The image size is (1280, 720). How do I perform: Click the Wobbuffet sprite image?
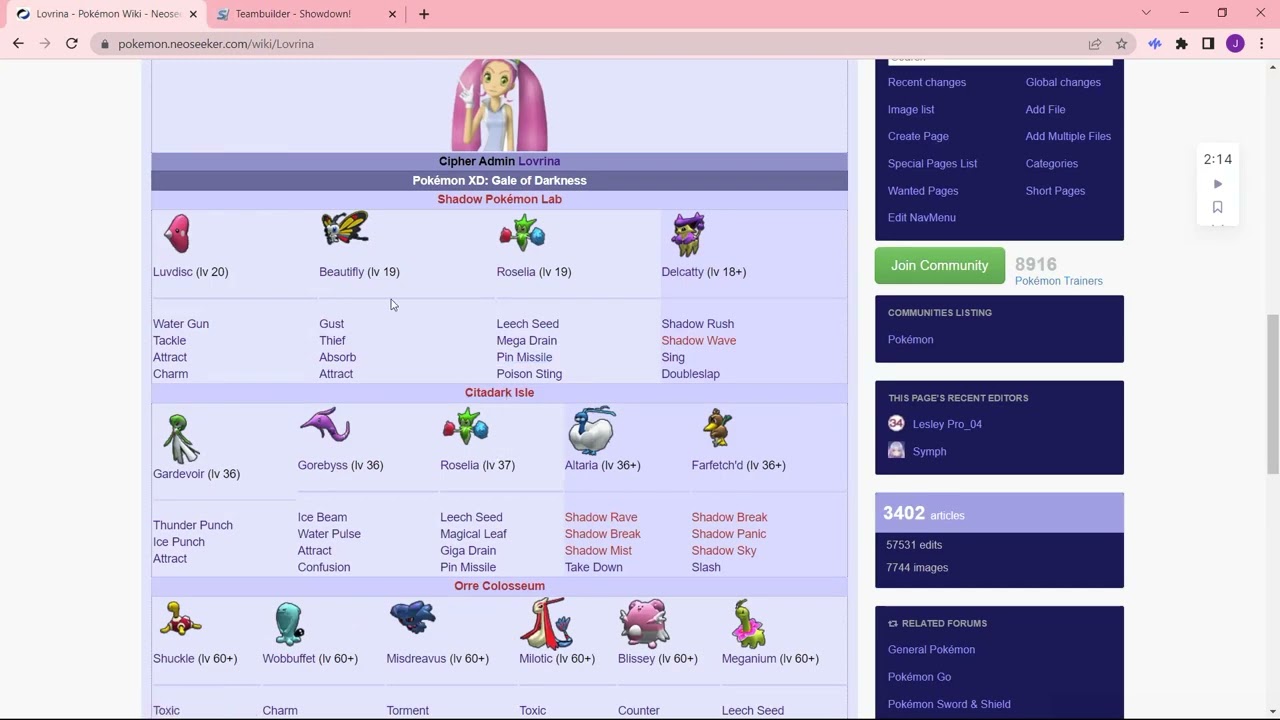[x=288, y=624]
